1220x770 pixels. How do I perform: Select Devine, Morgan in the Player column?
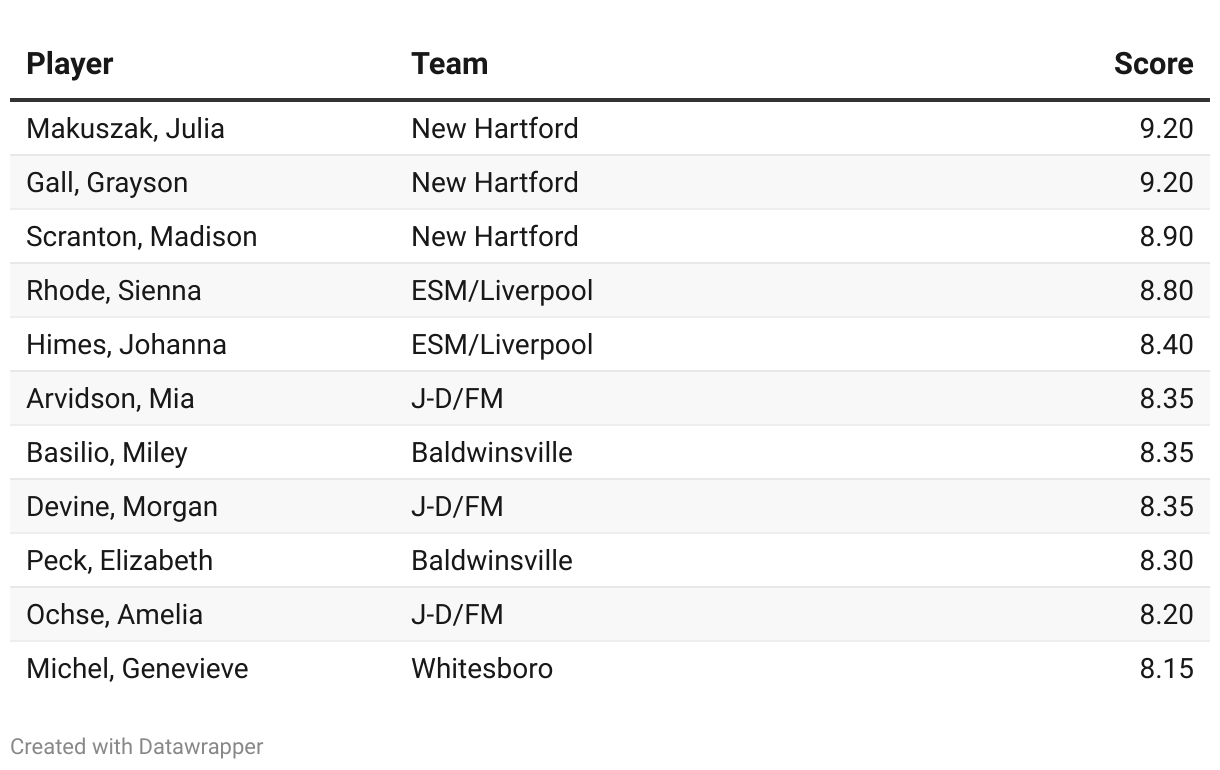122,507
